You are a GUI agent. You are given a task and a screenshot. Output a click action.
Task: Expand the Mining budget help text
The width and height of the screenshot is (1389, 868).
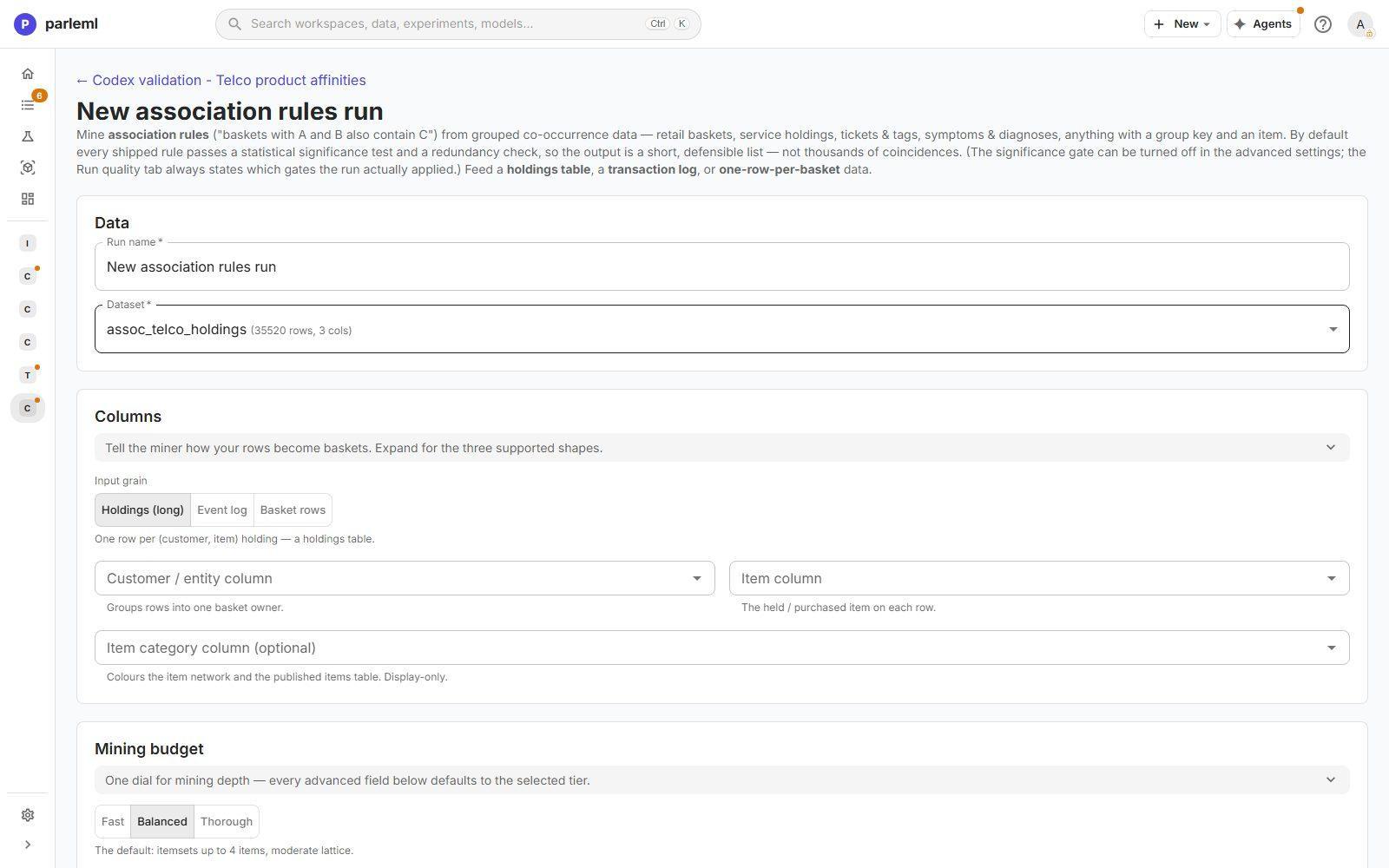pyautogui.click(x=722, y=780)
